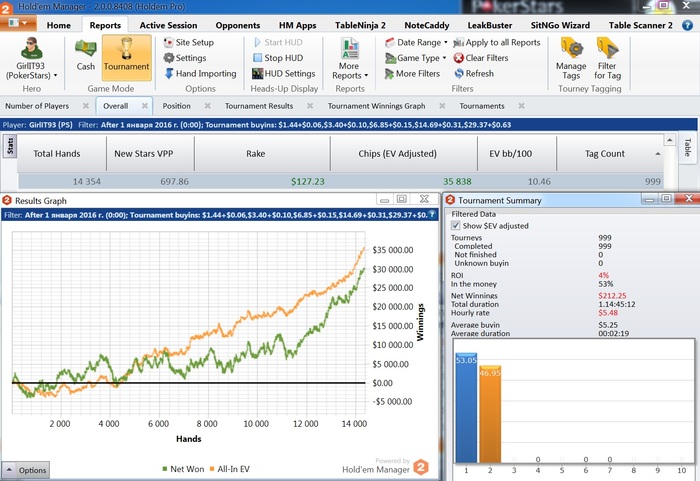Image resolution: width=700 pixels, height=481 pixels.
Task: Open the Game Type filter dropdown
Action: pyautogui.click(x=416, y=58)
